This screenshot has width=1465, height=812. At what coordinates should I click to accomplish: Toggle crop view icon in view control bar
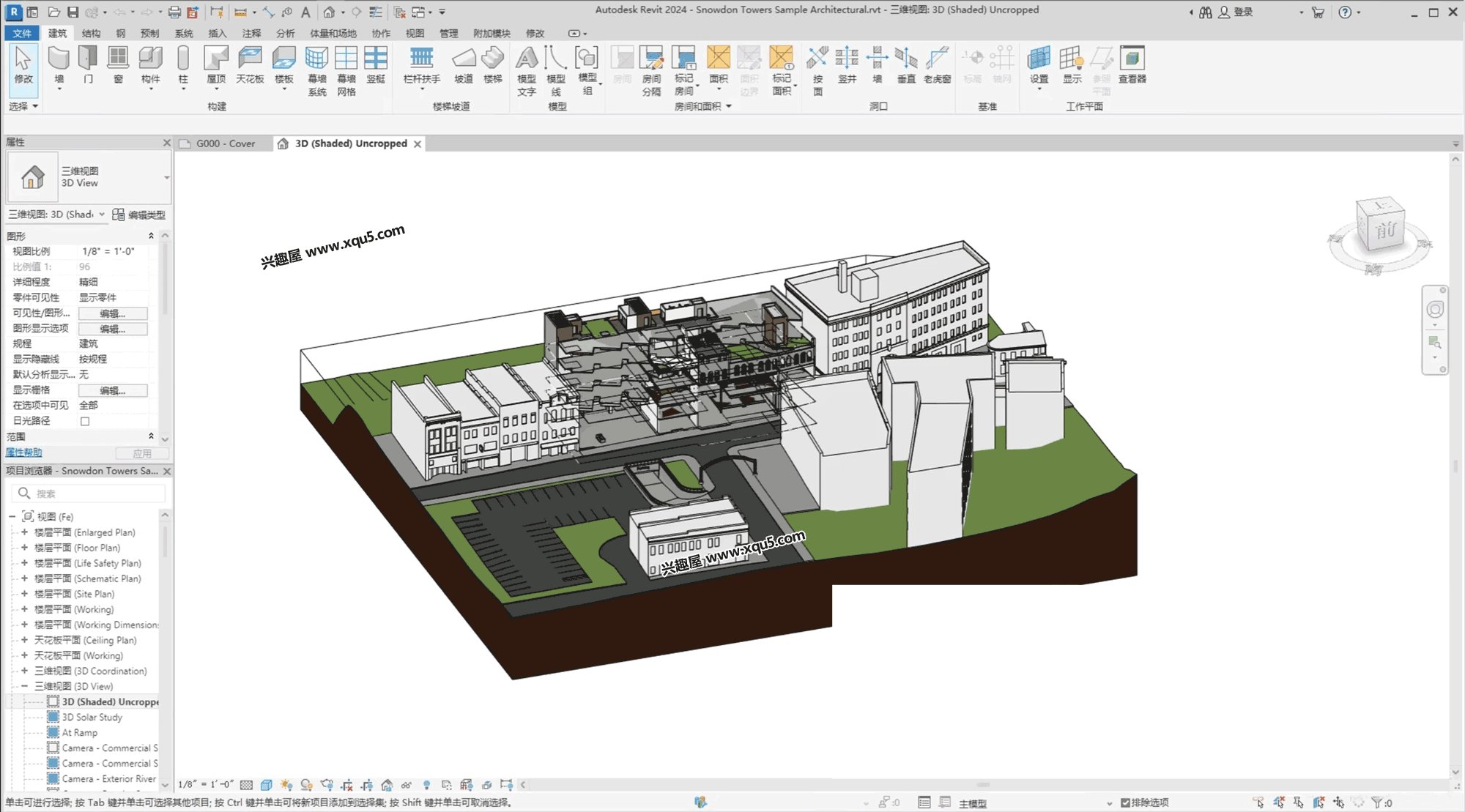coord(346,785)
